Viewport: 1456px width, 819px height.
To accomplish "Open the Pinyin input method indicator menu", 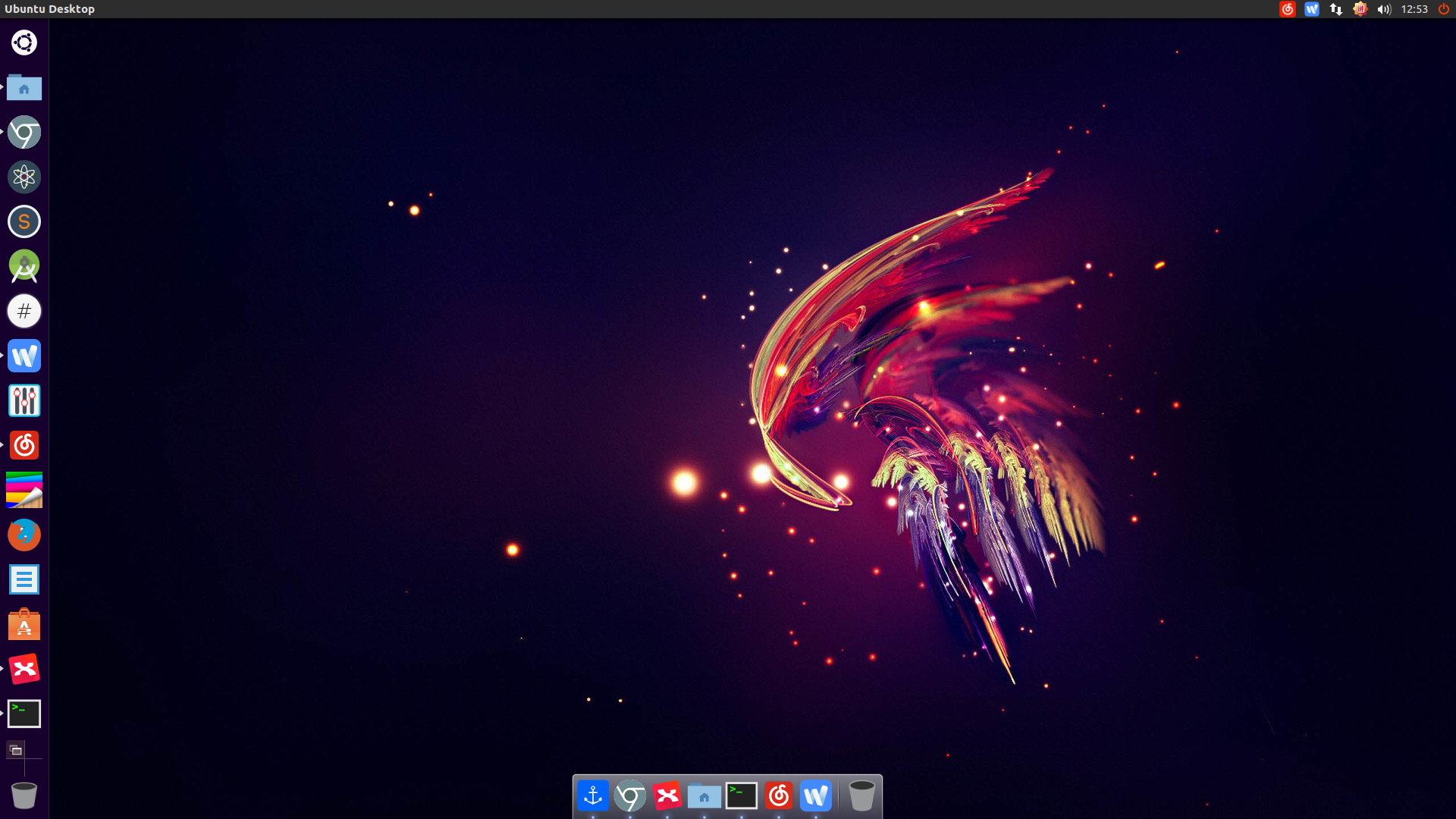I will [1360, 9].
